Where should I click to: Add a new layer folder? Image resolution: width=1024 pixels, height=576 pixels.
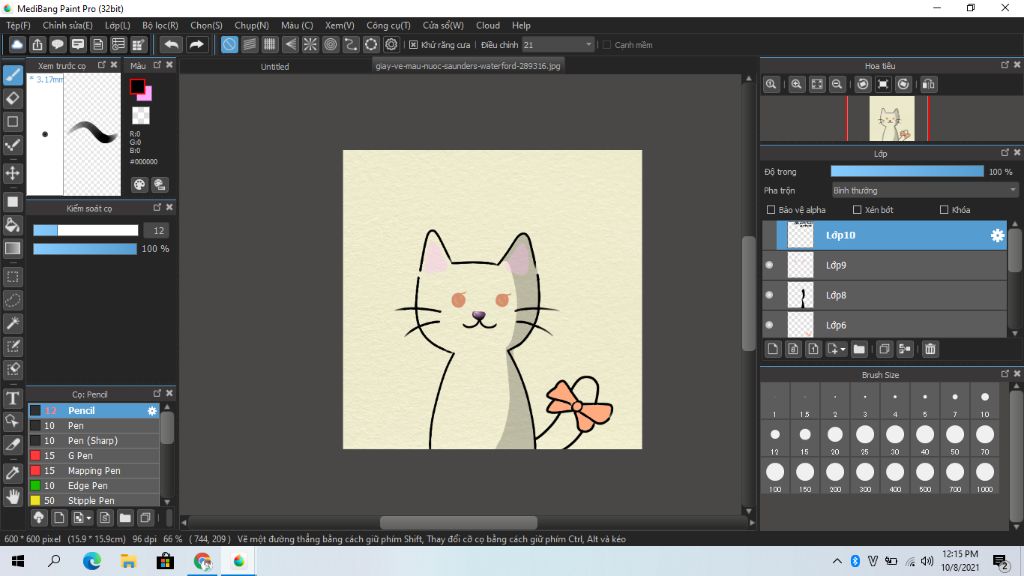859,349
